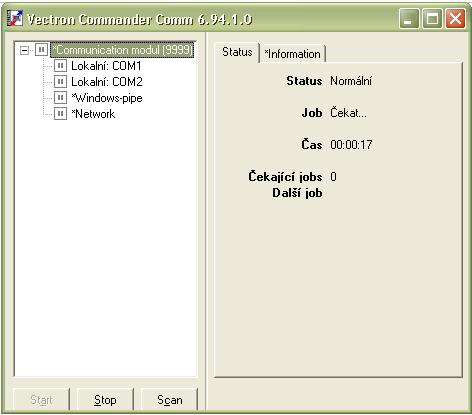This screenshot has width=472, height=415.
Task: Click the Stop button
Action: tap(105, 399)
